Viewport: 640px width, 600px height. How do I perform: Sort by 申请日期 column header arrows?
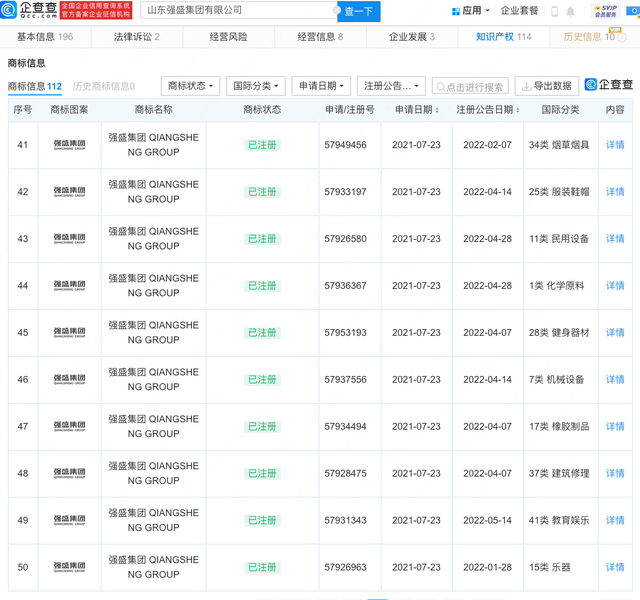coord(438,110)
